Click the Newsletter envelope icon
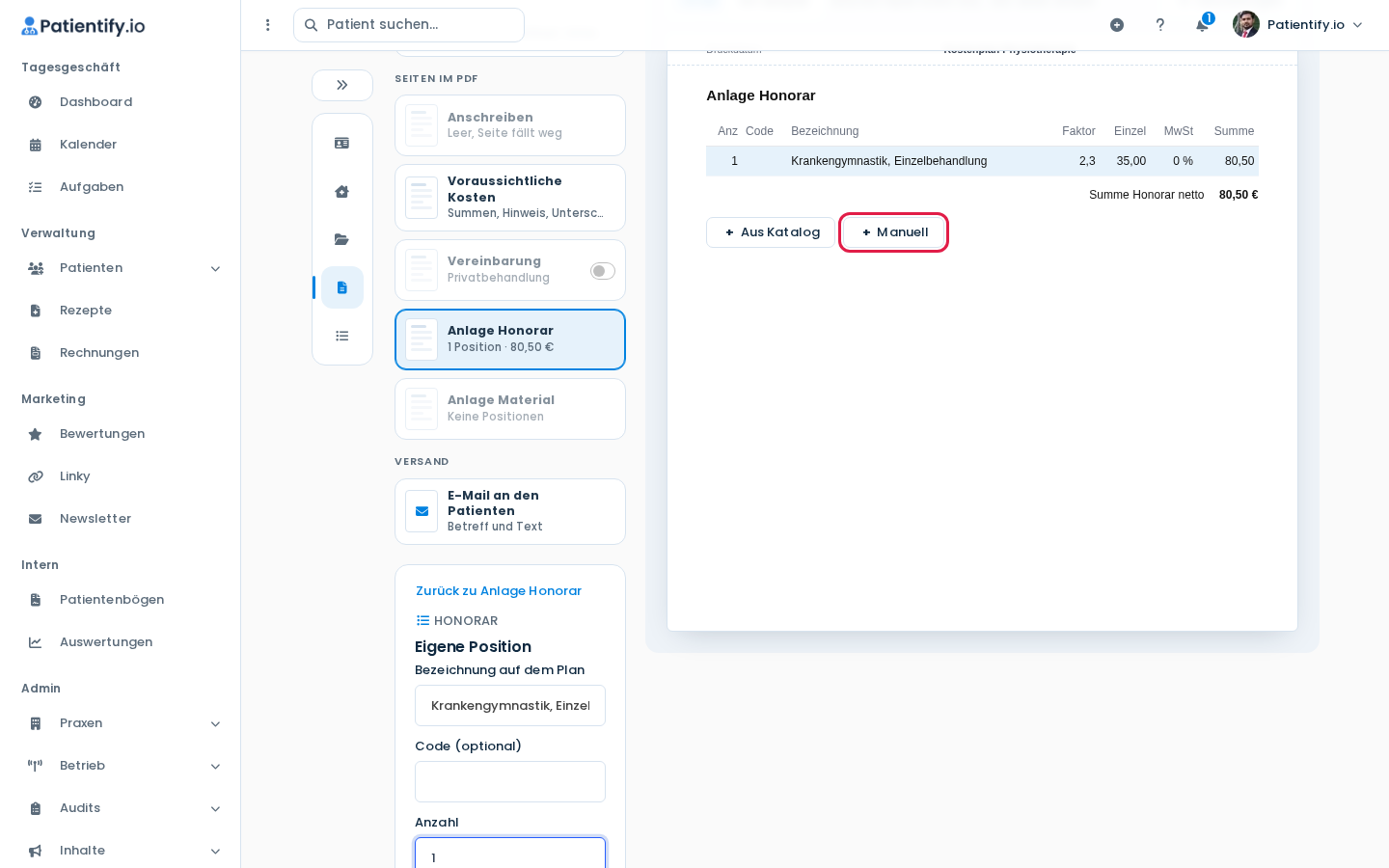This screenshot has width=1389, height=868. [x=36, y=519]
